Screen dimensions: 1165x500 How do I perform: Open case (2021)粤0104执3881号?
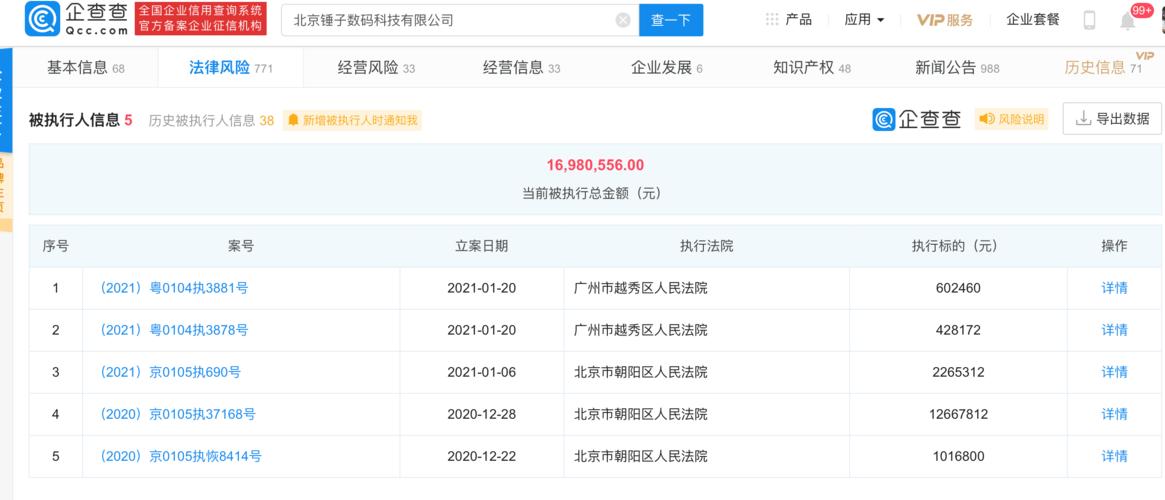(x=172, y=288)
